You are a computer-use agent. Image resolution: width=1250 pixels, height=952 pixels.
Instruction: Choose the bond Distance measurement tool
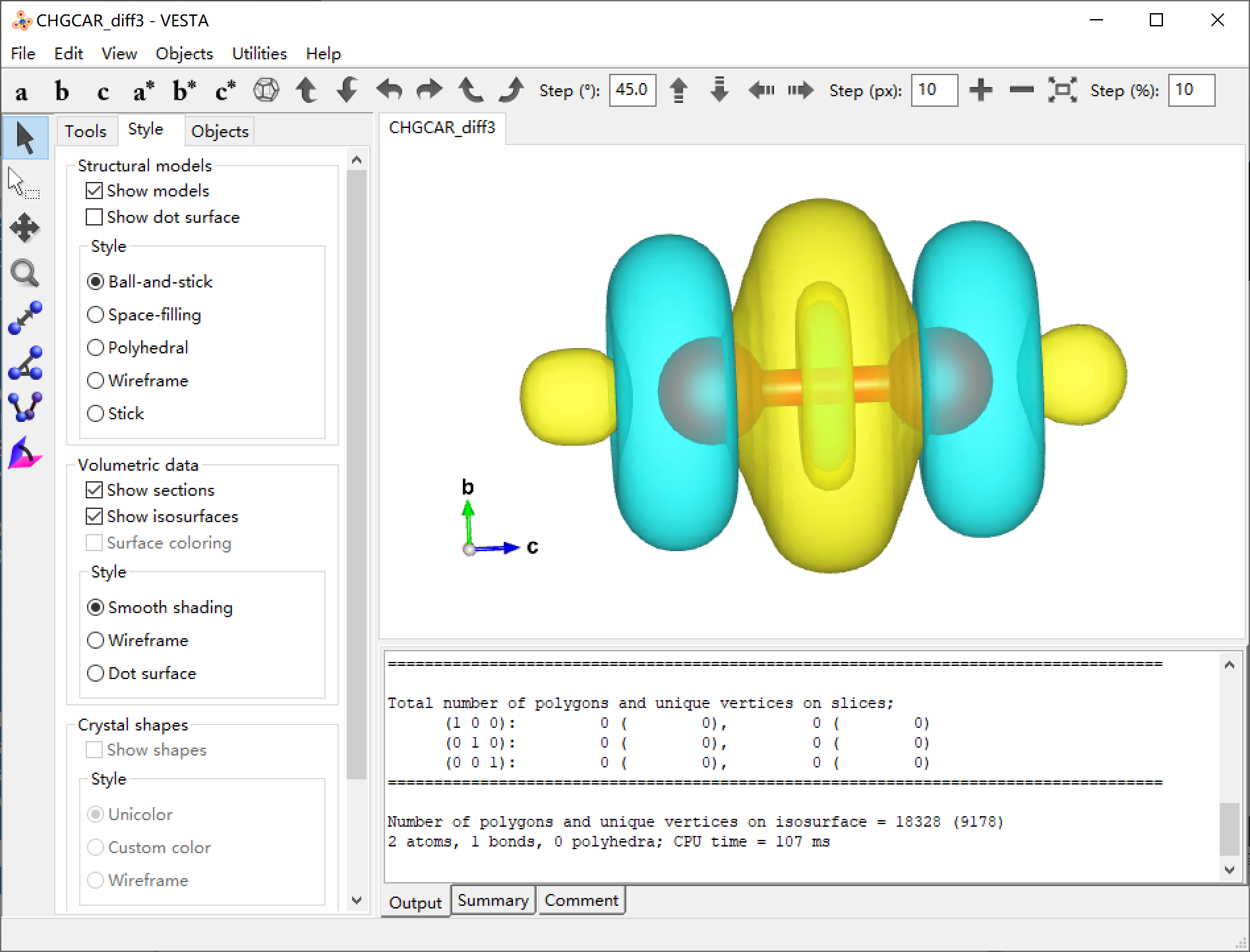click(x=25, y=318)
